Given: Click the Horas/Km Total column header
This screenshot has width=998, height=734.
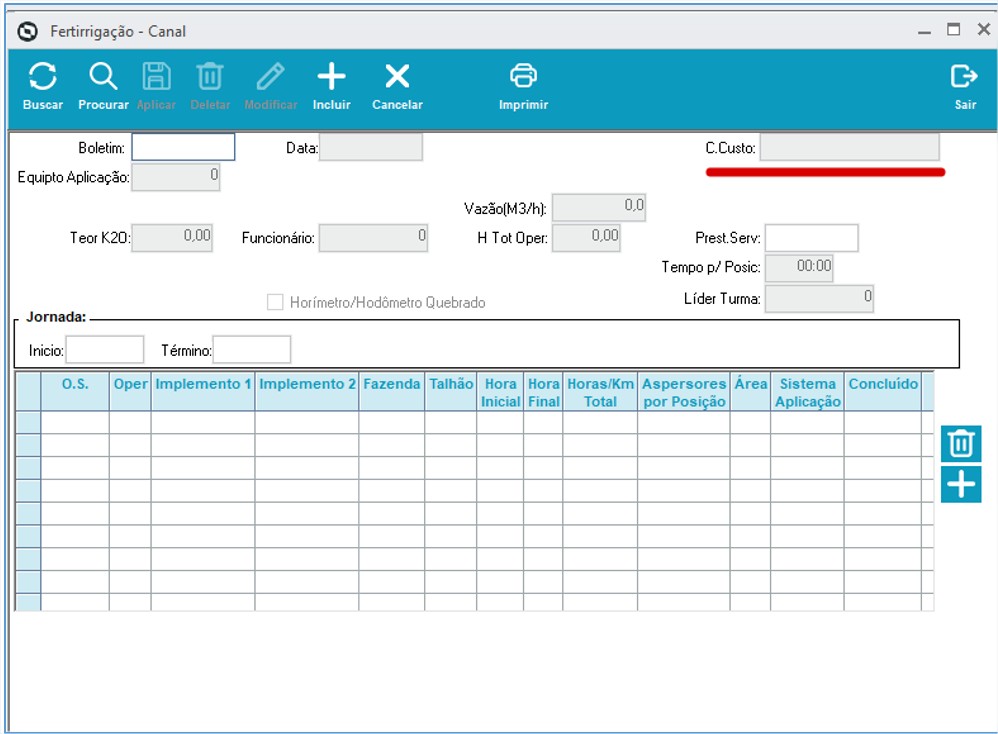Looking at the screenshot, I should tap(600, 392).
